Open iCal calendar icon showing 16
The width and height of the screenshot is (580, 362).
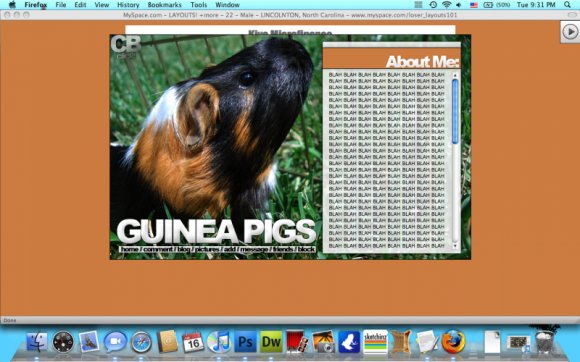[x=193, y=342]
